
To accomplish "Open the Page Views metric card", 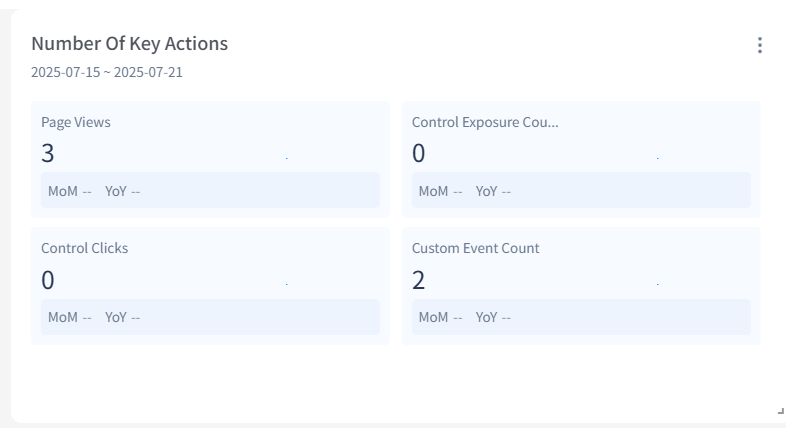I will pyautogui.click(x=76, y=122).
